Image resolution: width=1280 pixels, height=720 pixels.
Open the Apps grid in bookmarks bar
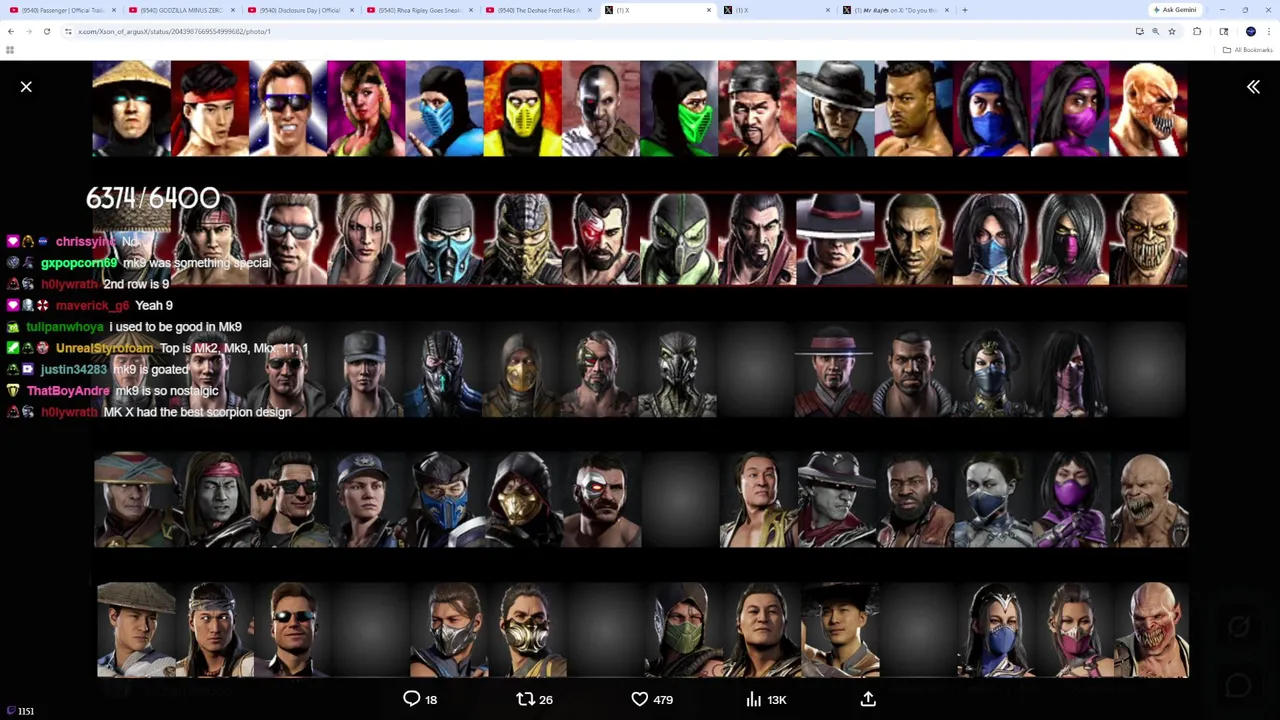click(10, 50)
